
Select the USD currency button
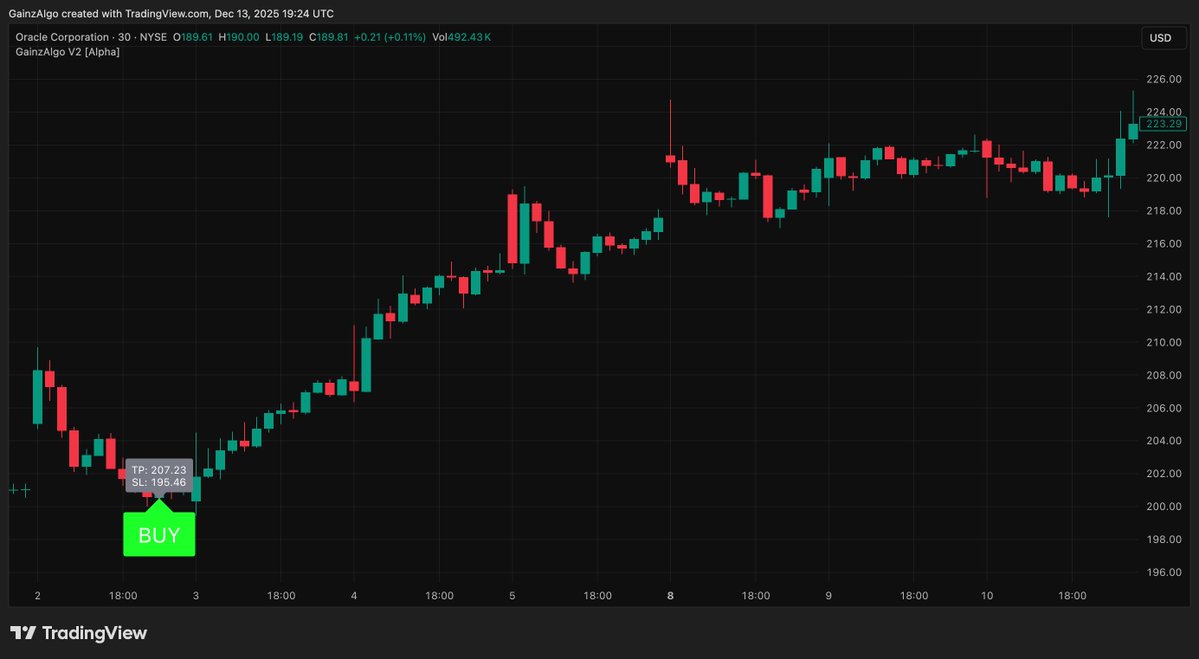coord(1162,37)
